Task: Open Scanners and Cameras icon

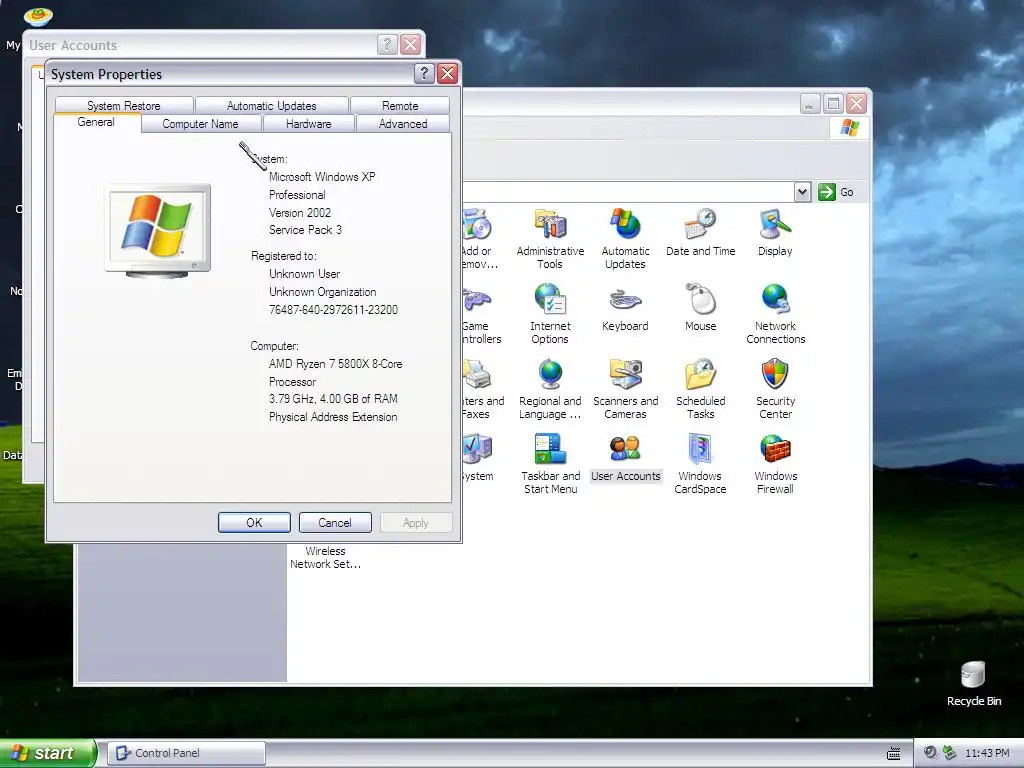Action: (625, 389)
